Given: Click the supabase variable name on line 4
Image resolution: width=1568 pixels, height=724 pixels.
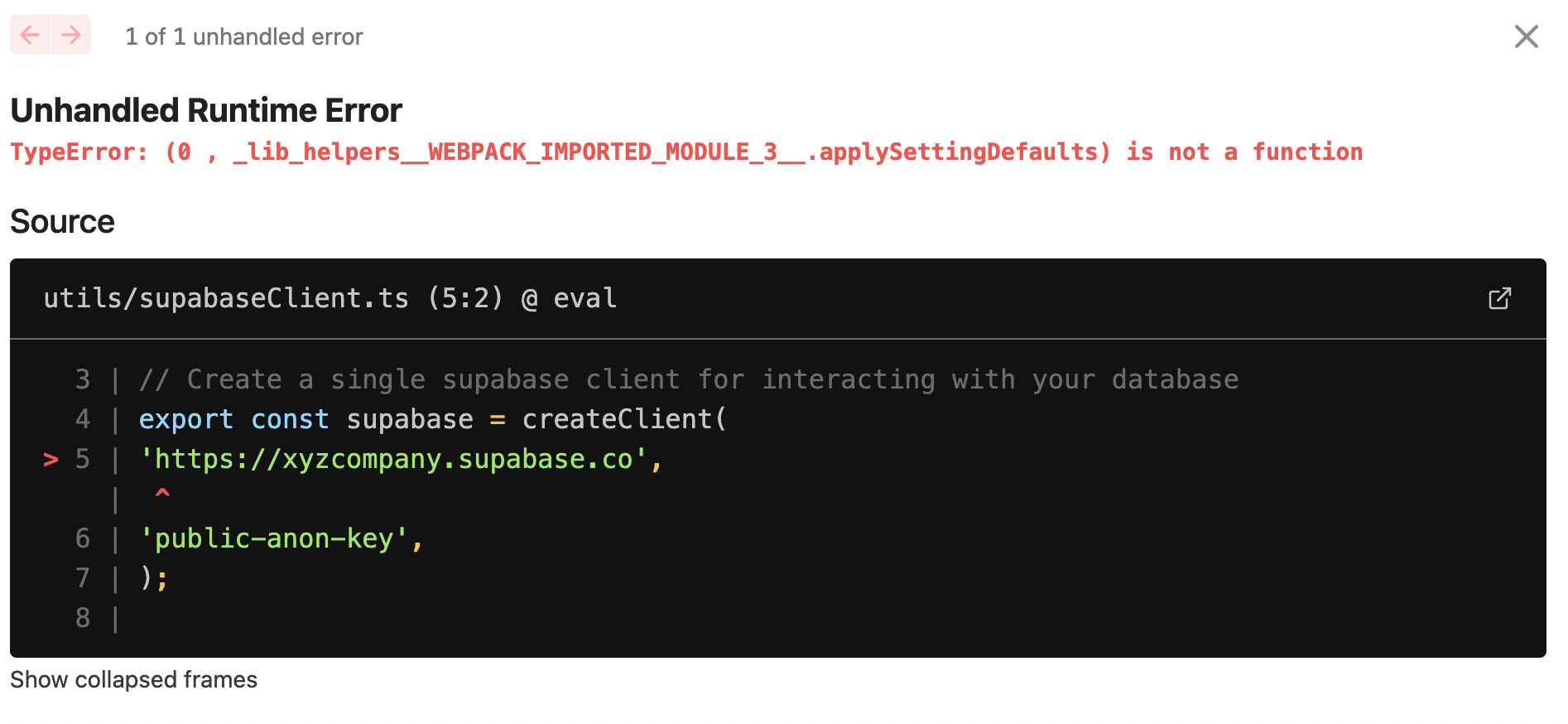Looking at the screenshot, I should [x=410, y=420].
